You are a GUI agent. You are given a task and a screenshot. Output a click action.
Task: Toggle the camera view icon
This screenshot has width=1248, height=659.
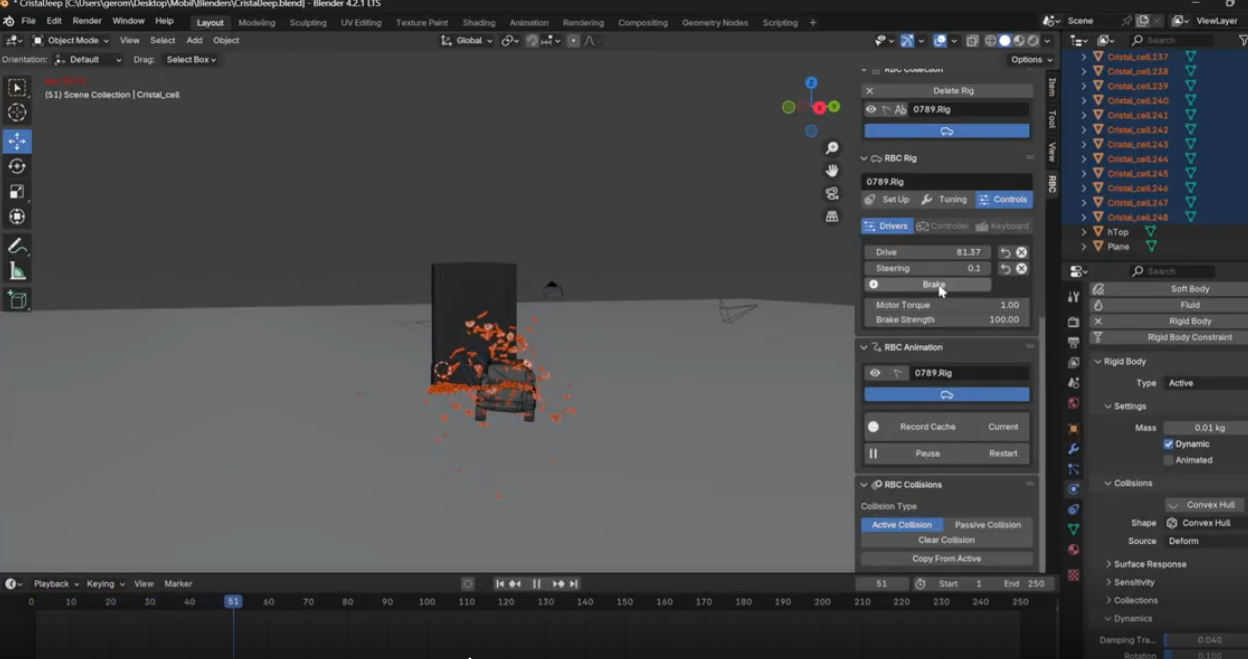coord(832,193)
